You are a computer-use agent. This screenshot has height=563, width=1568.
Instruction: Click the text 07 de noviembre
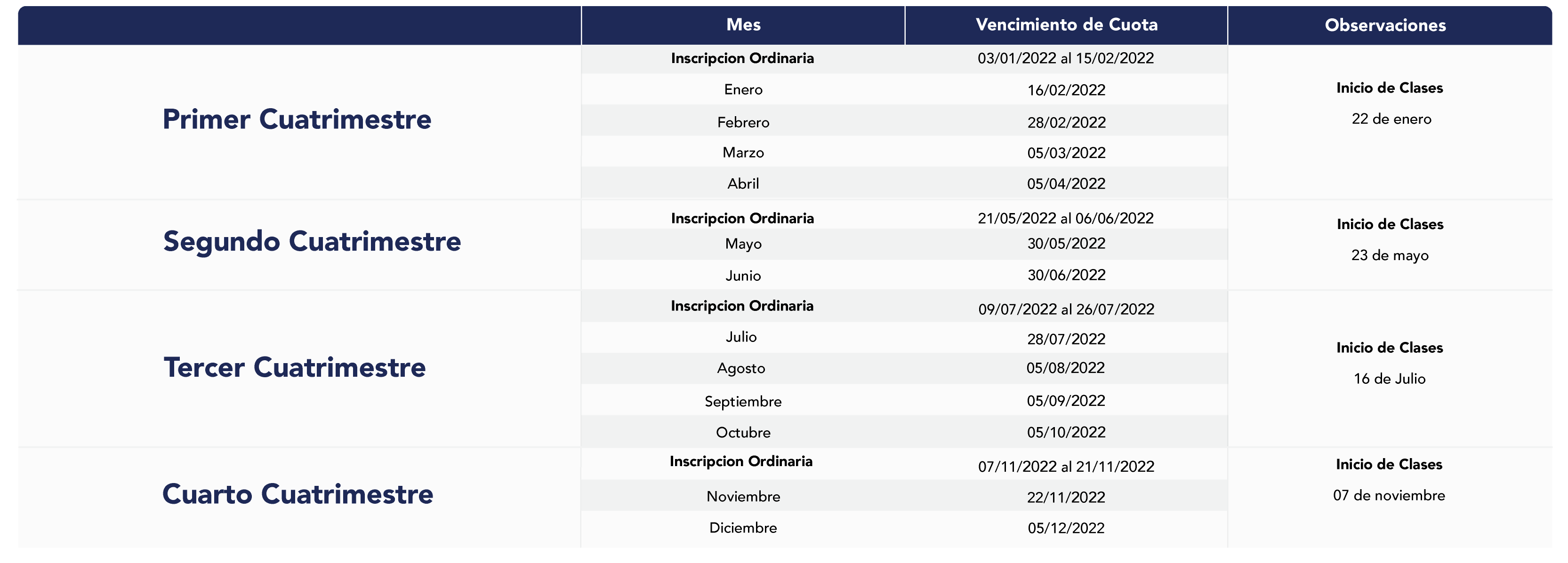[x=1389, y=496]
